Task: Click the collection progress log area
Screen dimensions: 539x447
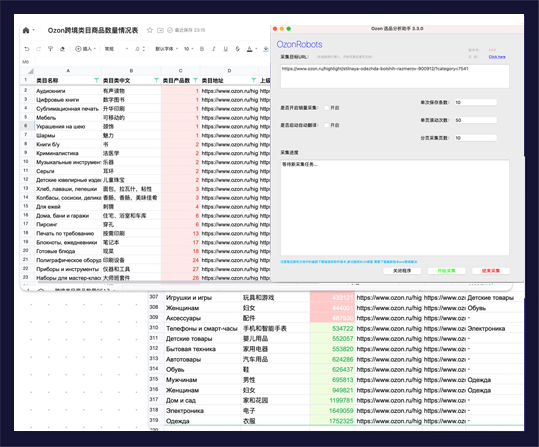Action: (x=395, y=208)
